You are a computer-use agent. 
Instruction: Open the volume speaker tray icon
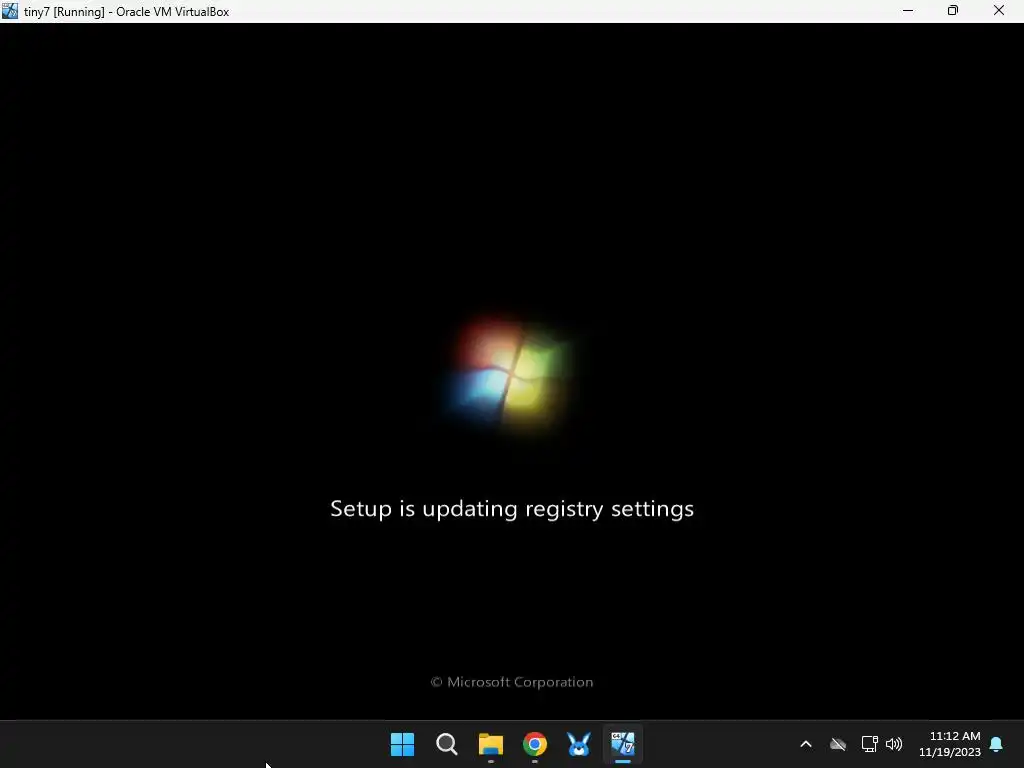click(x=894, y=744)
